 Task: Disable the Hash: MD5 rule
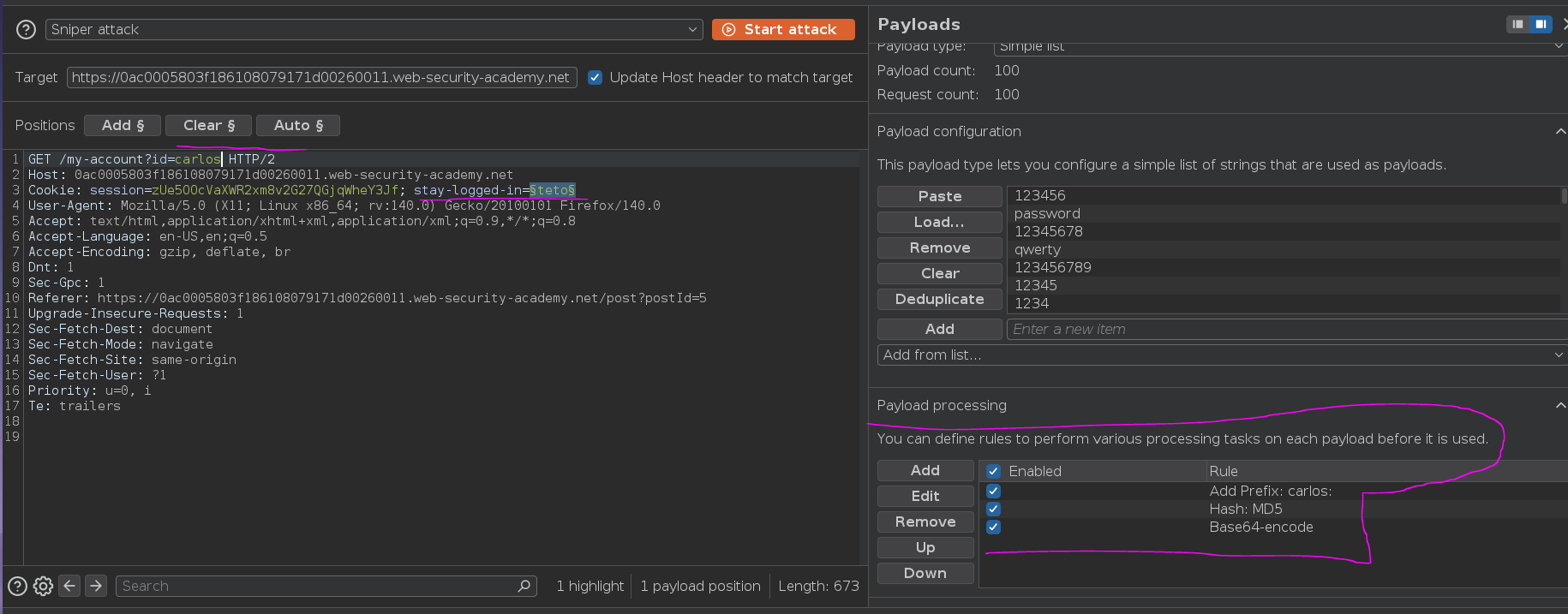coord(993,509)
